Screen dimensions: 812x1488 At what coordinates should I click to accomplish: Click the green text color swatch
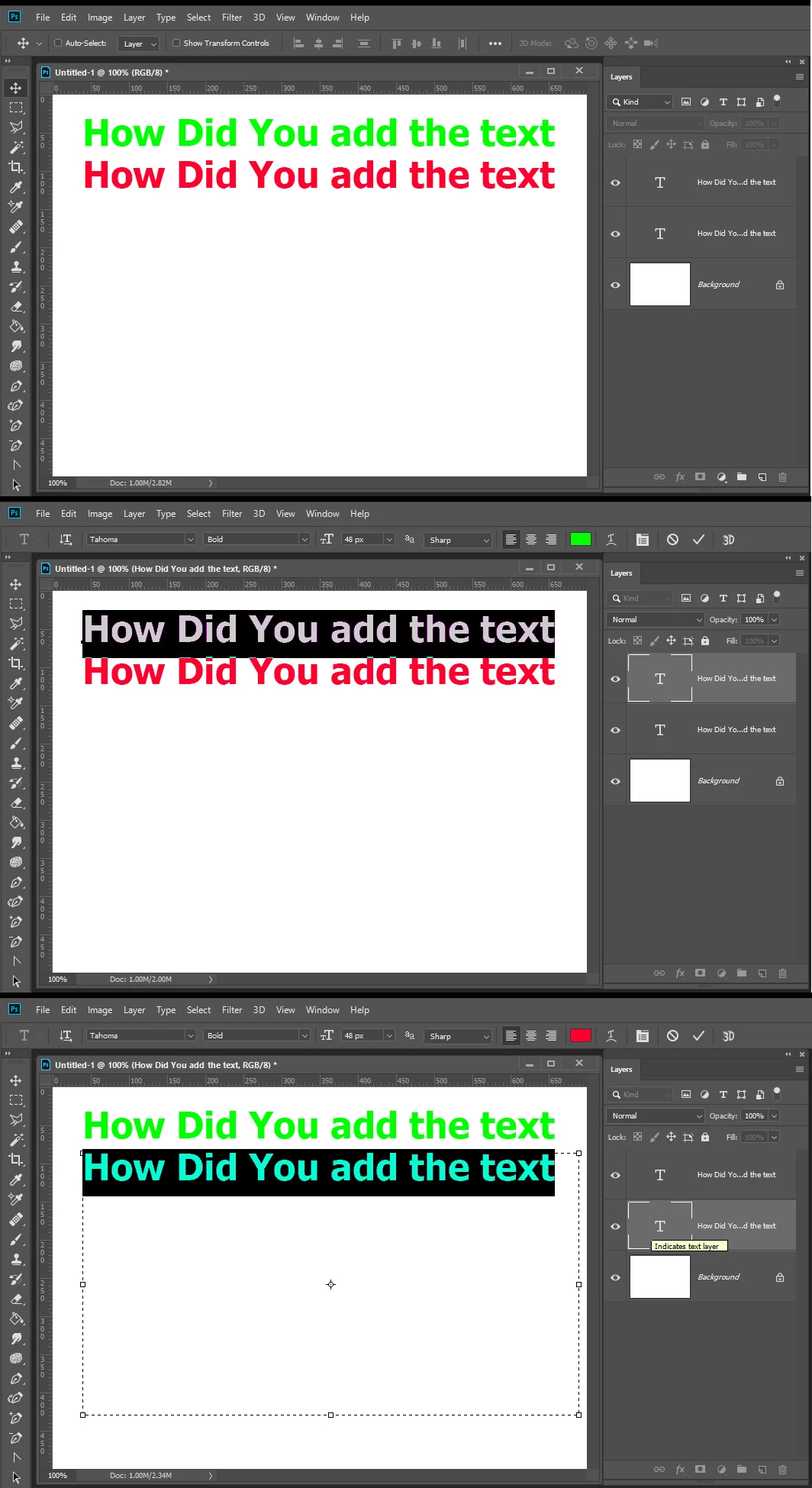tap(581, 539)
